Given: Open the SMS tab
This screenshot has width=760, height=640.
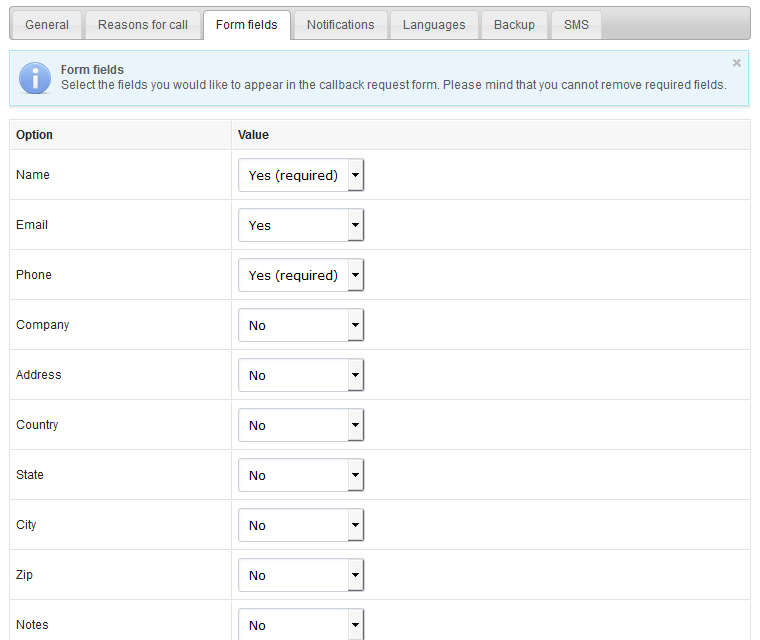Looking at the screenshot, I should [576, 25].
